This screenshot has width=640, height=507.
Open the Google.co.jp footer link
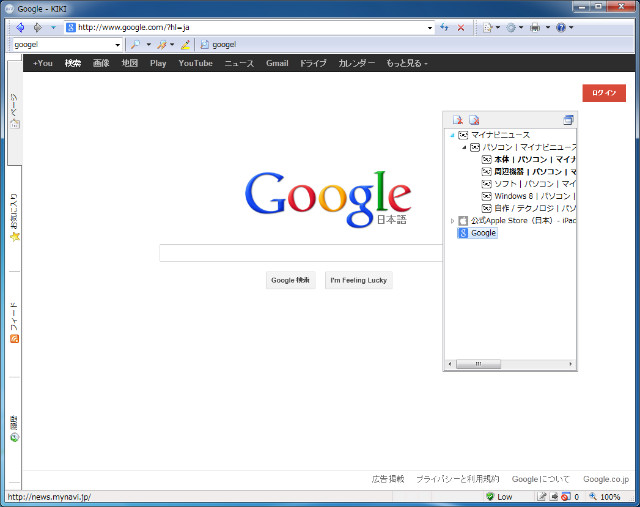tap(606, 479)
